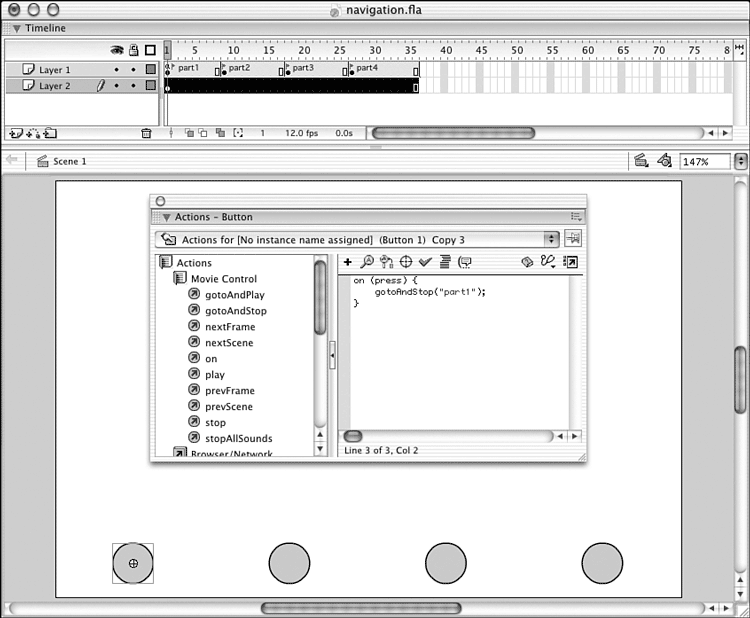Toggle Layer 1 outline color square

coord(151,69)
